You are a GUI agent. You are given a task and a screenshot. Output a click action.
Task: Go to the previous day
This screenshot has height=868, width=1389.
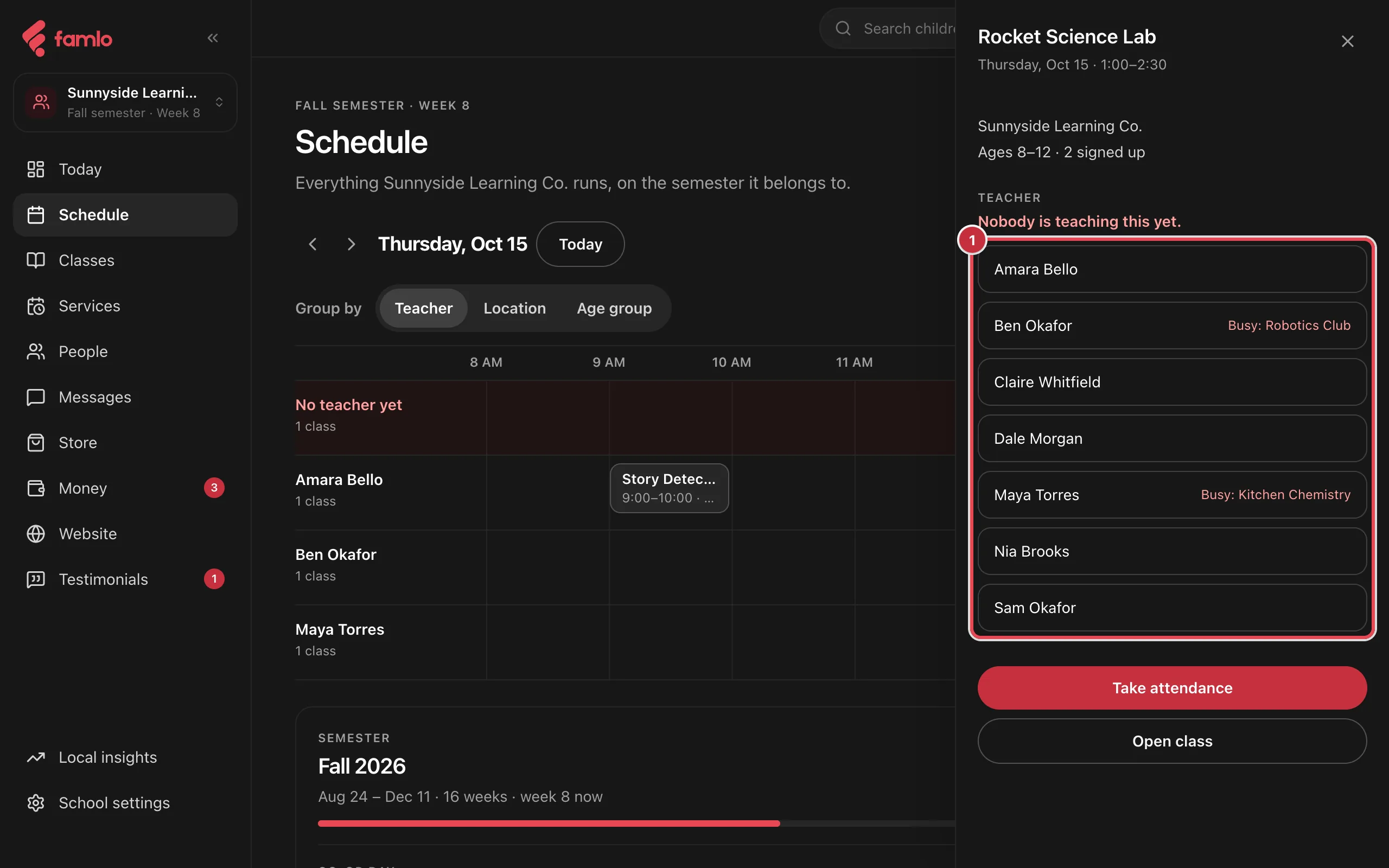coord(313,244)
